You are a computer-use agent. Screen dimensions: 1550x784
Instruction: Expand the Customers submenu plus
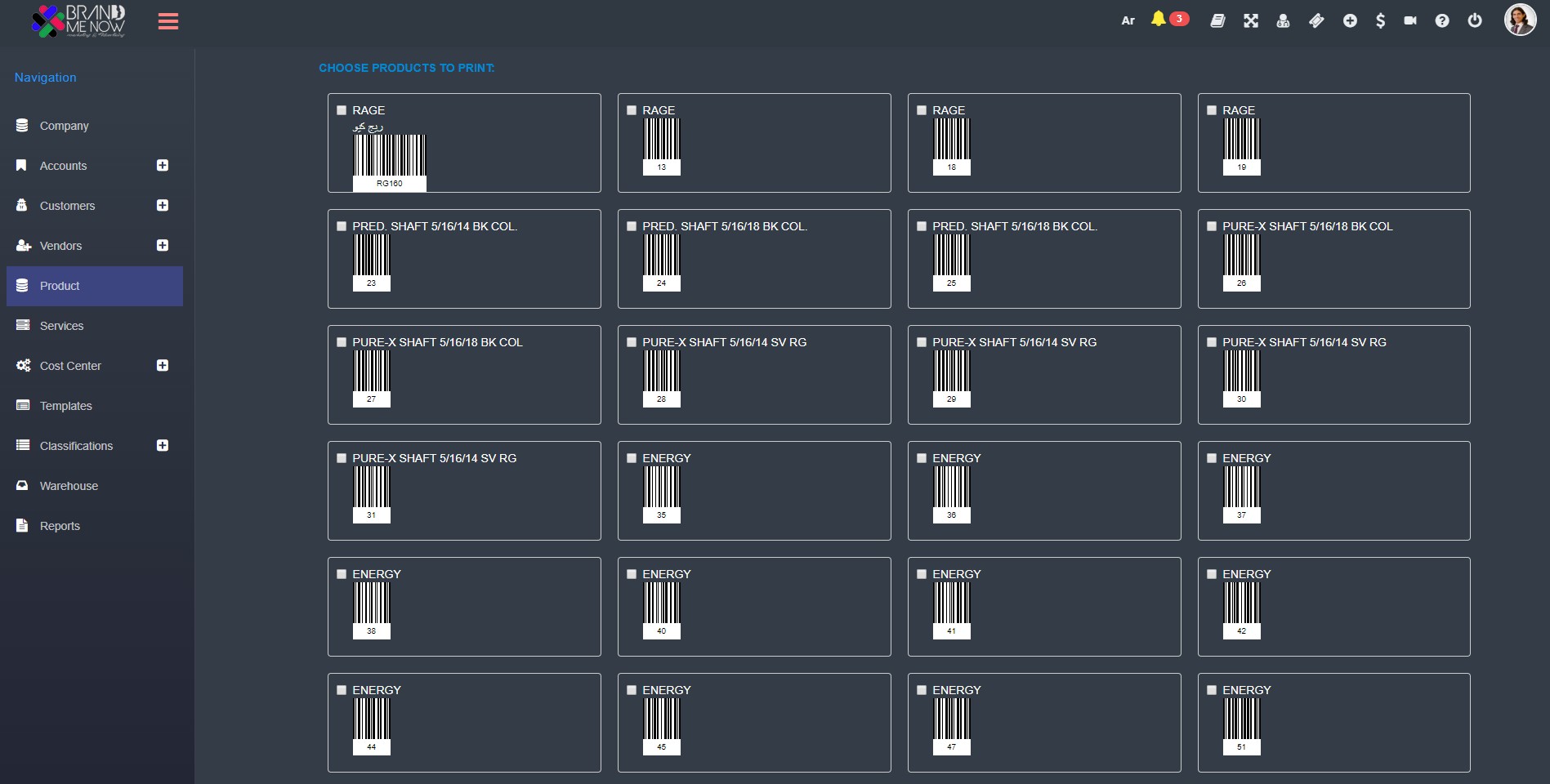coord(163,206)
